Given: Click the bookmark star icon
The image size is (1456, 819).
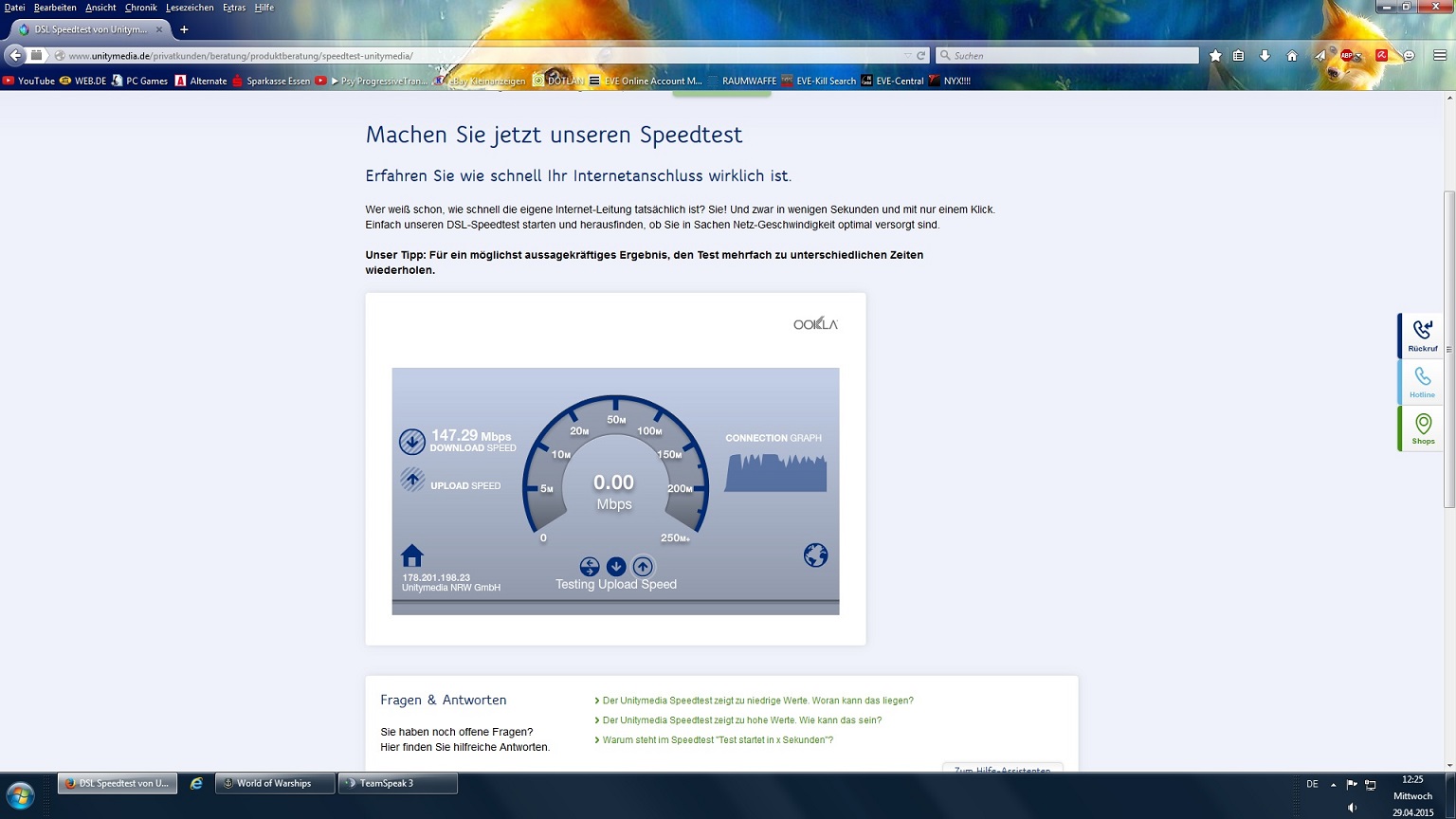Looking at the screenshot, I should coord(1215,56).
